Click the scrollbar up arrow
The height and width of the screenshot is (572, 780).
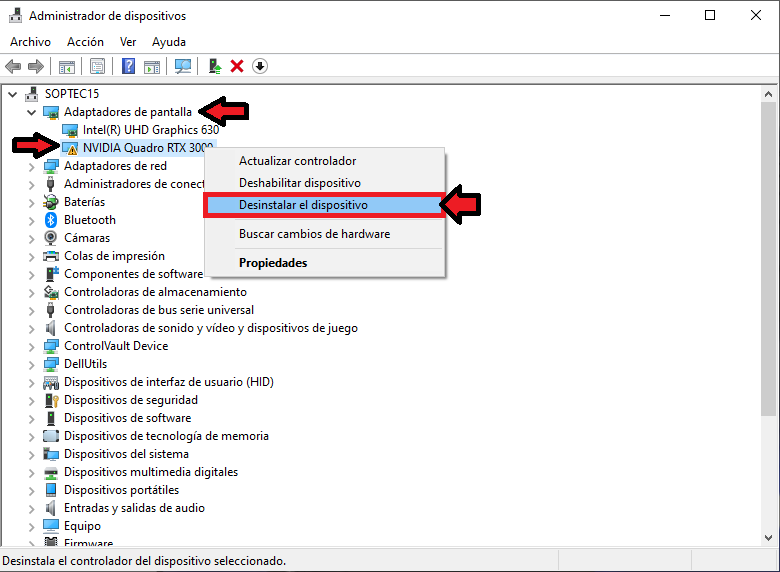tap(769, 94)
